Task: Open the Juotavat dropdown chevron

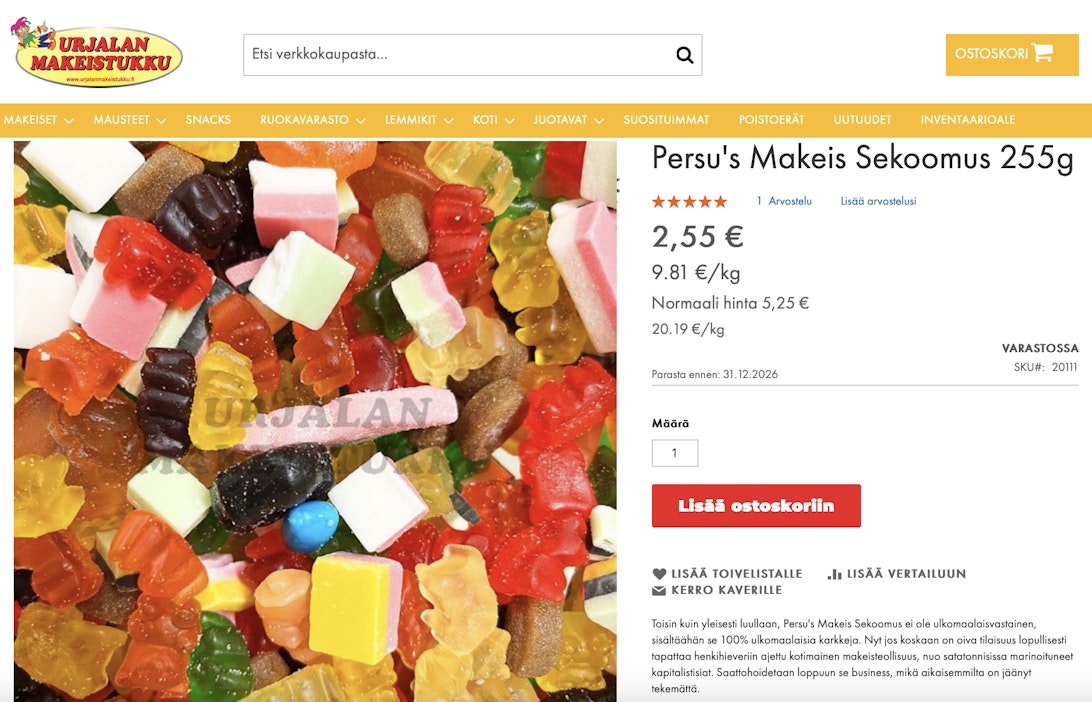Action: (x=599, y=121)
